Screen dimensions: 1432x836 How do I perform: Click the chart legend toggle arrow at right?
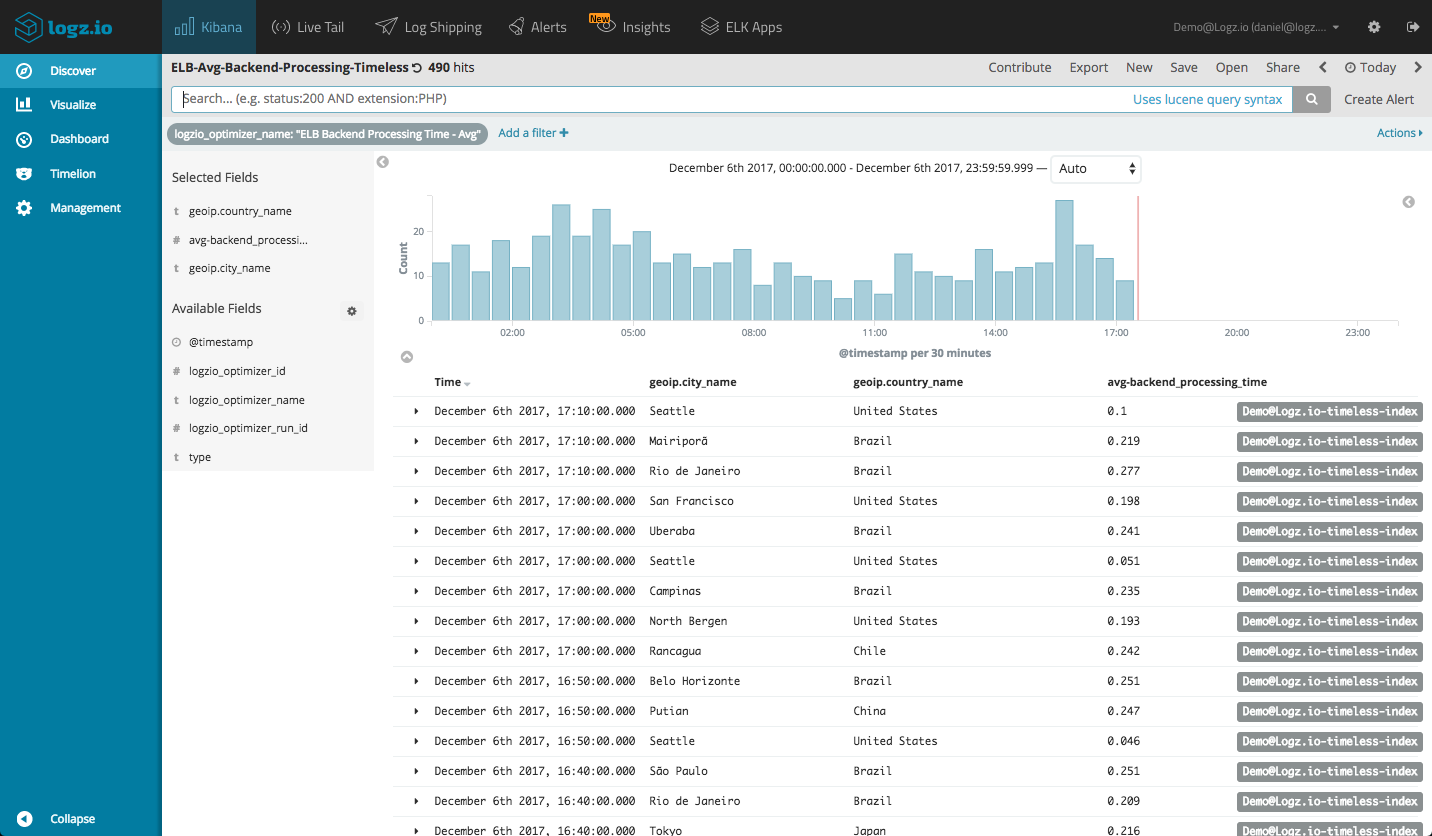(x=1408, y=202)
